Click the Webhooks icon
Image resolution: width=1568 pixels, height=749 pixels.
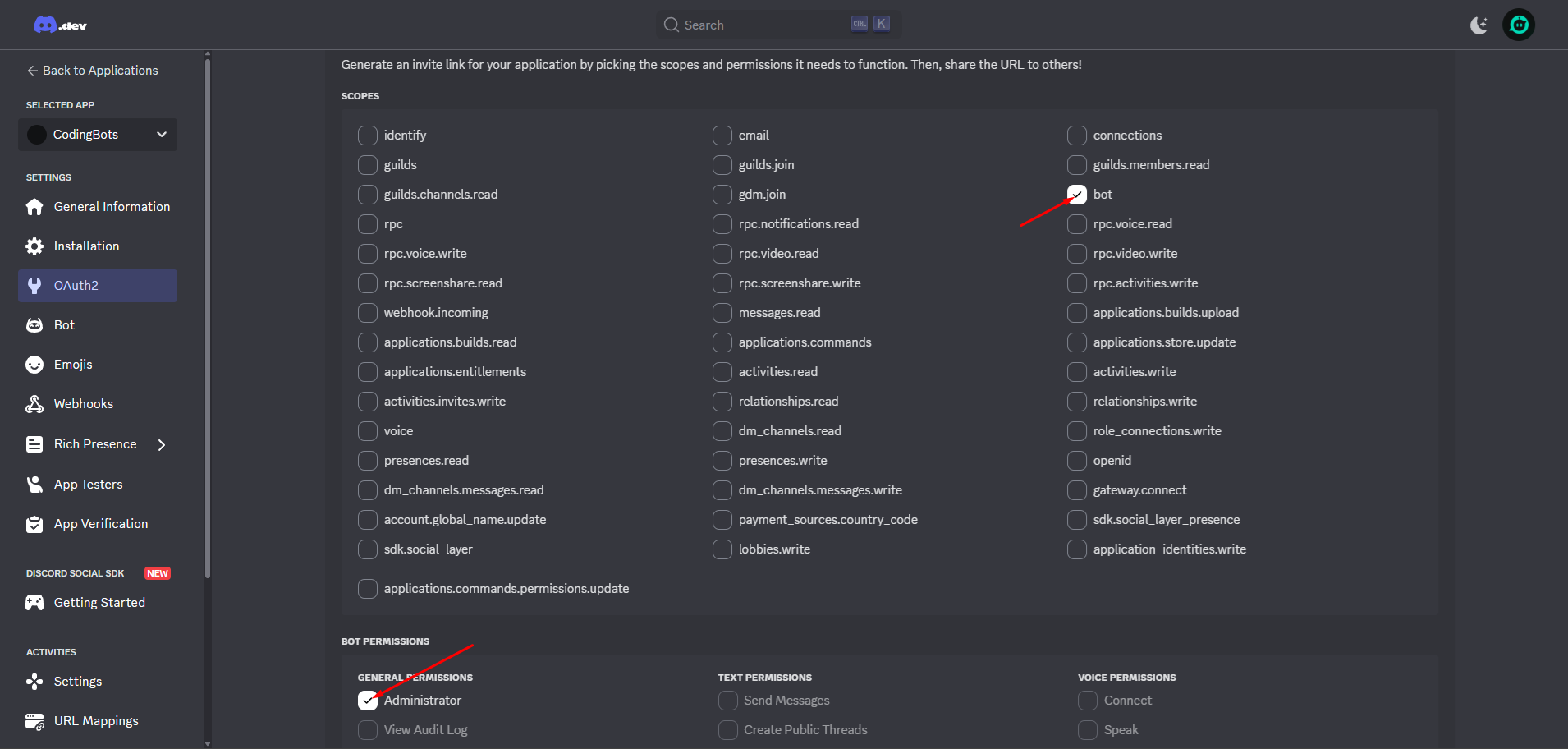(x=34, y=404)
